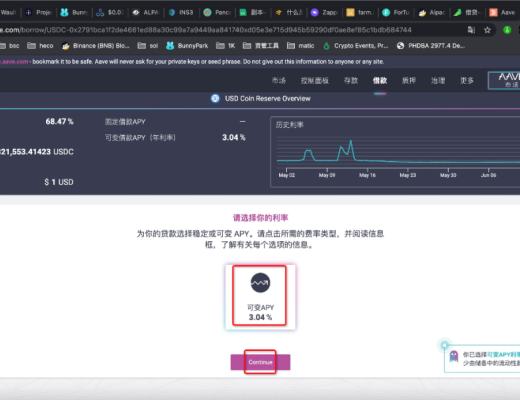
Task: Click the 68.47 % utilization value
Action: click(x=59, y=121)
